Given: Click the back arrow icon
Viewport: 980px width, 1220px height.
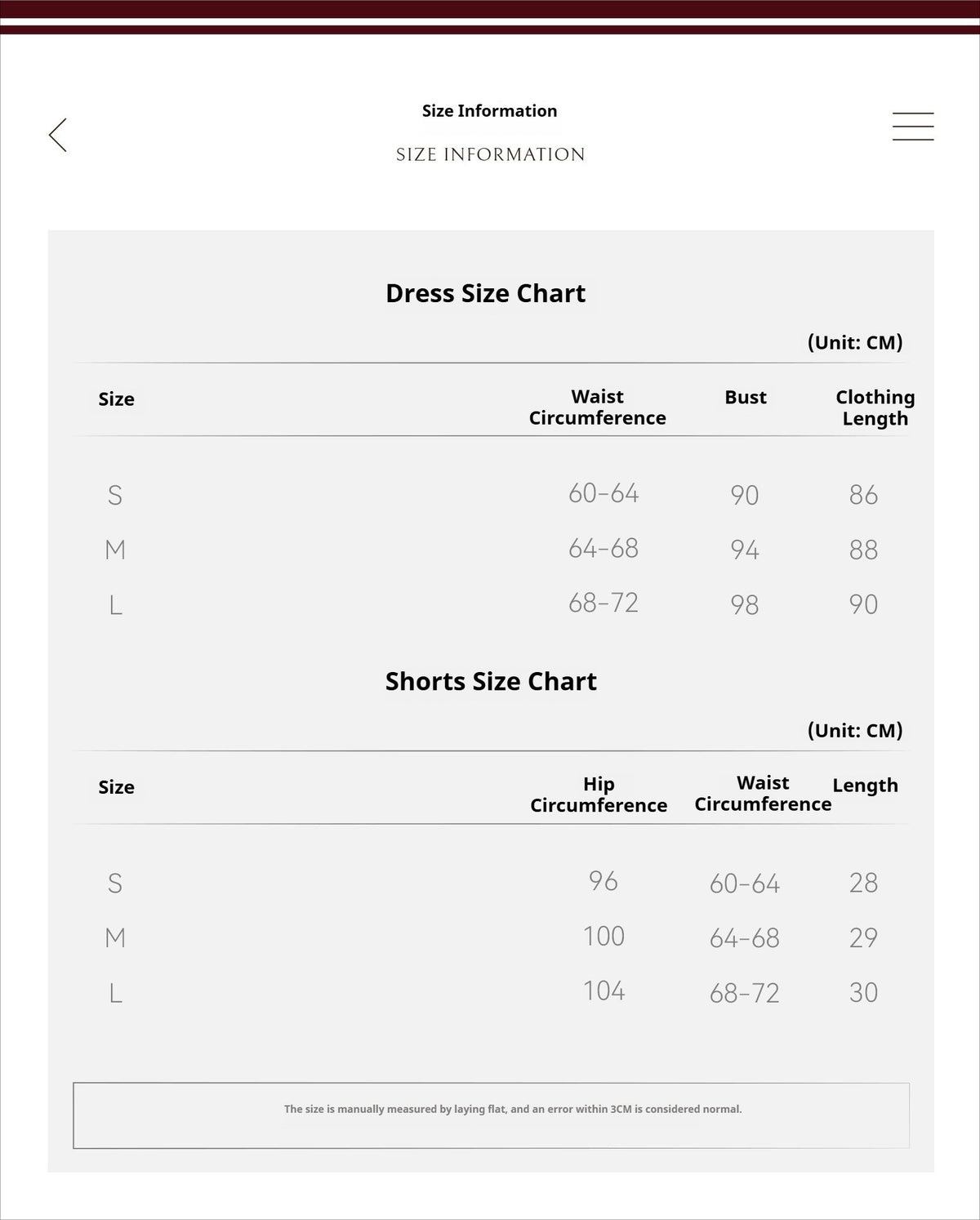Looking at the screenshot, I should (57, 135).
